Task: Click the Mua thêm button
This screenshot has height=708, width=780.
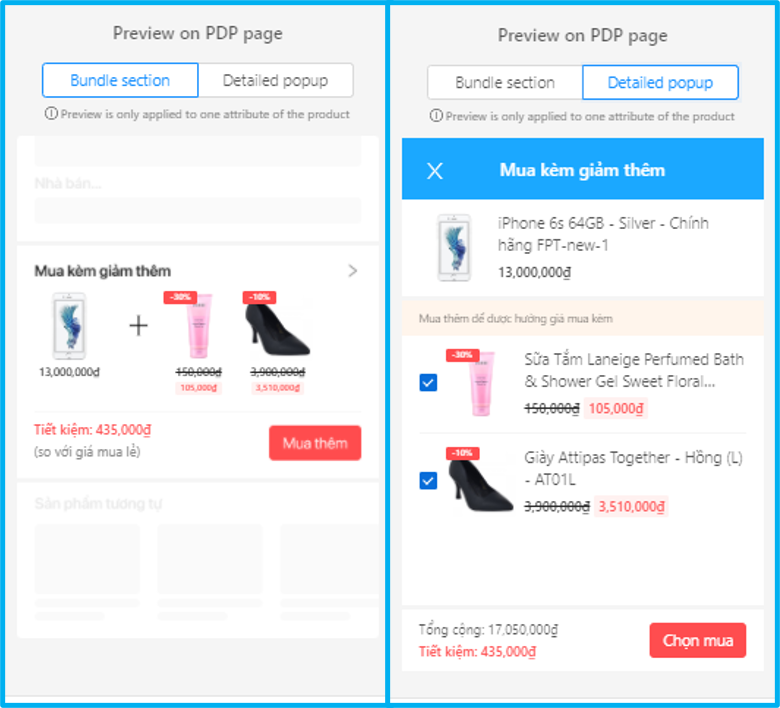Action: click(315, 443)
